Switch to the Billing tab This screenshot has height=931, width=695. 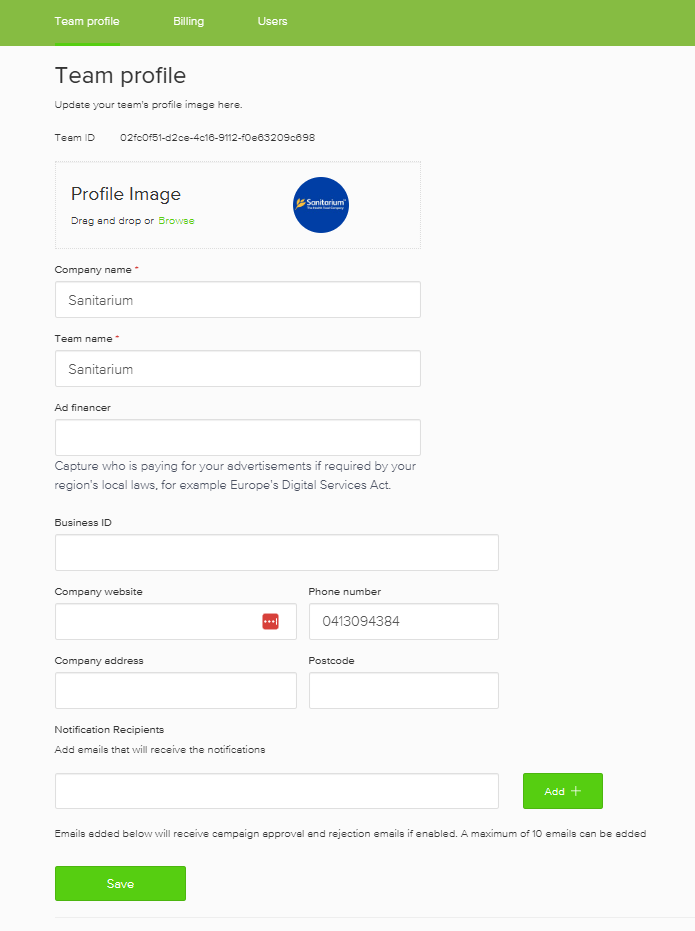188,21
